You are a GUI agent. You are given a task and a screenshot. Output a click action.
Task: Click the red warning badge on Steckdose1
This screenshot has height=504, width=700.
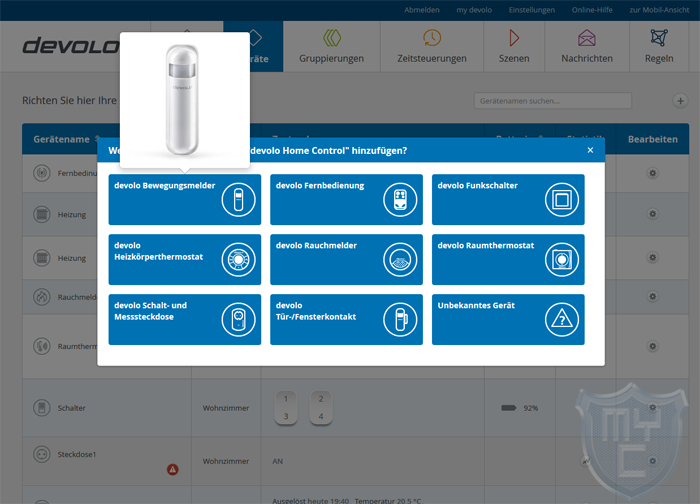tap(172, 469)
